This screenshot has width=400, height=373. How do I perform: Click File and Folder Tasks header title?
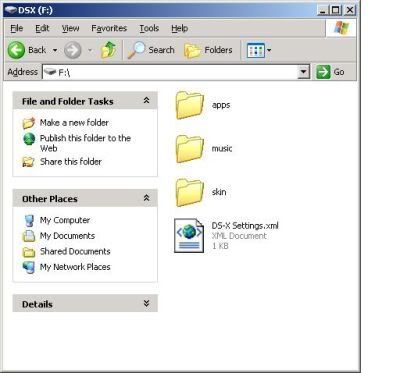click(68, 101)
